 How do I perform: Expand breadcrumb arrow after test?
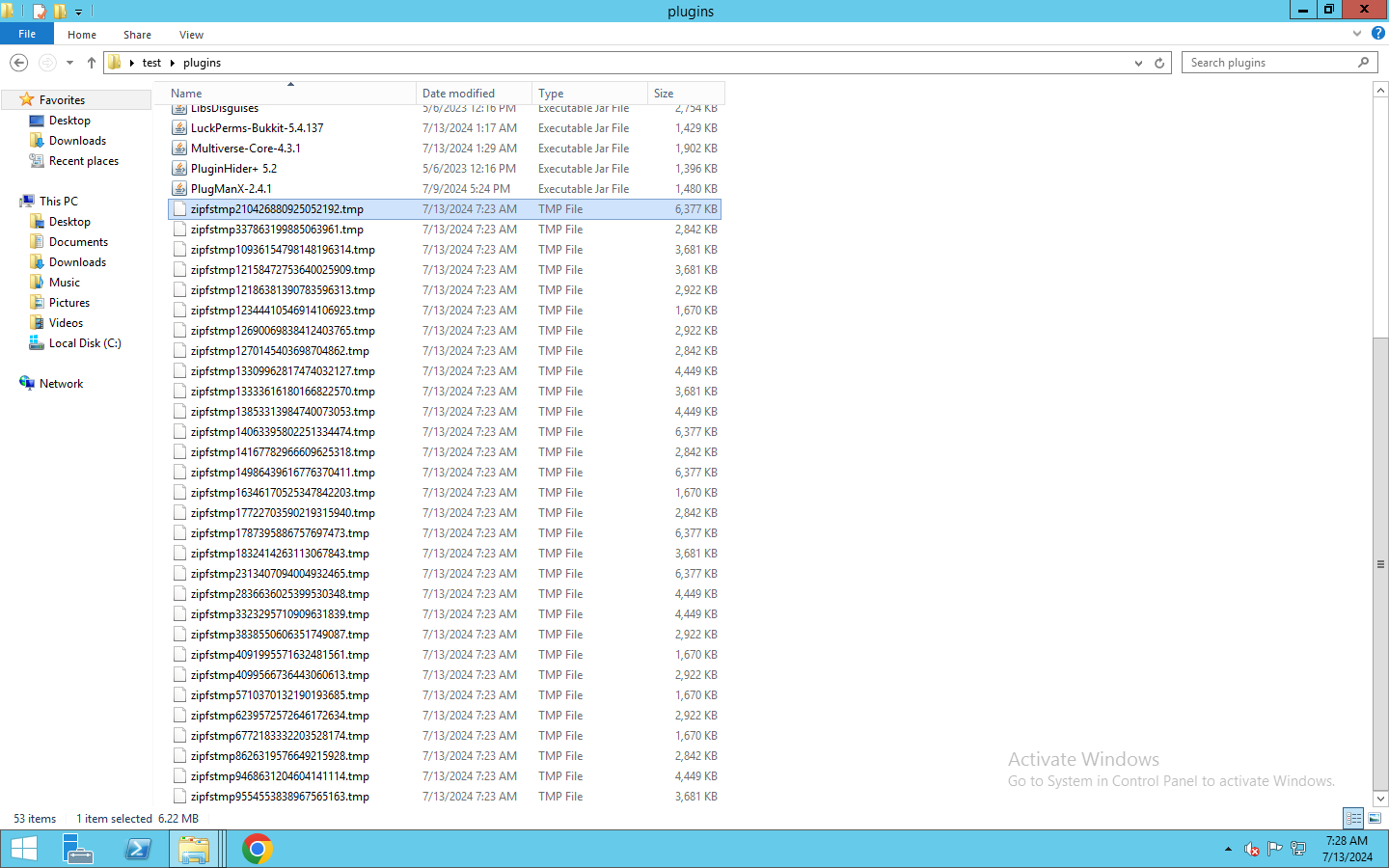click(173, 63)
